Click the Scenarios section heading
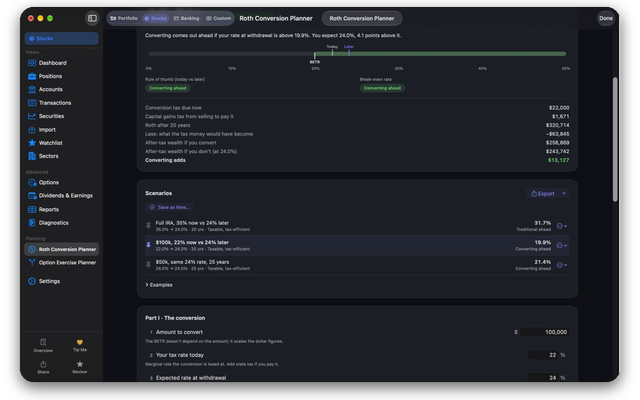The width and height of the screenshot is (640, 400). pyautogui.click(x=158, y=193)
